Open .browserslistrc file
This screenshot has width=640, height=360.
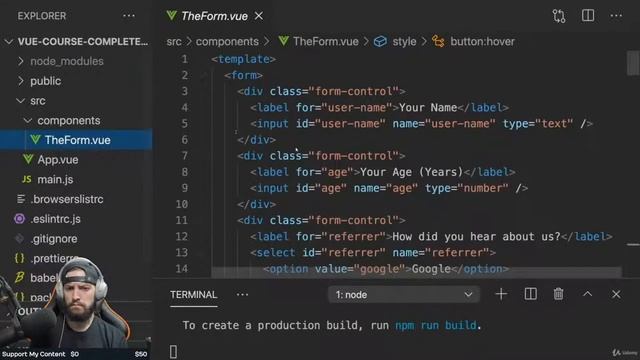click(67, 199)
